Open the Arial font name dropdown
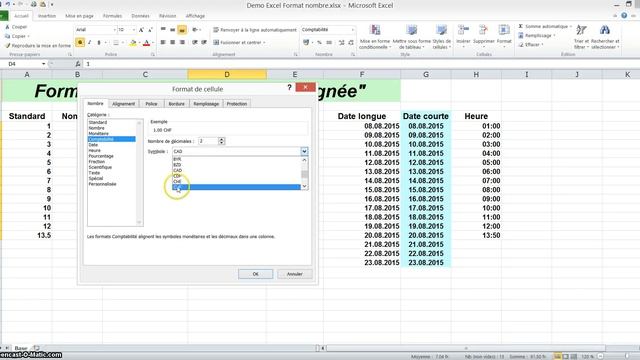The height and width of the screenshot is (360, 640). tap(114, 30)
